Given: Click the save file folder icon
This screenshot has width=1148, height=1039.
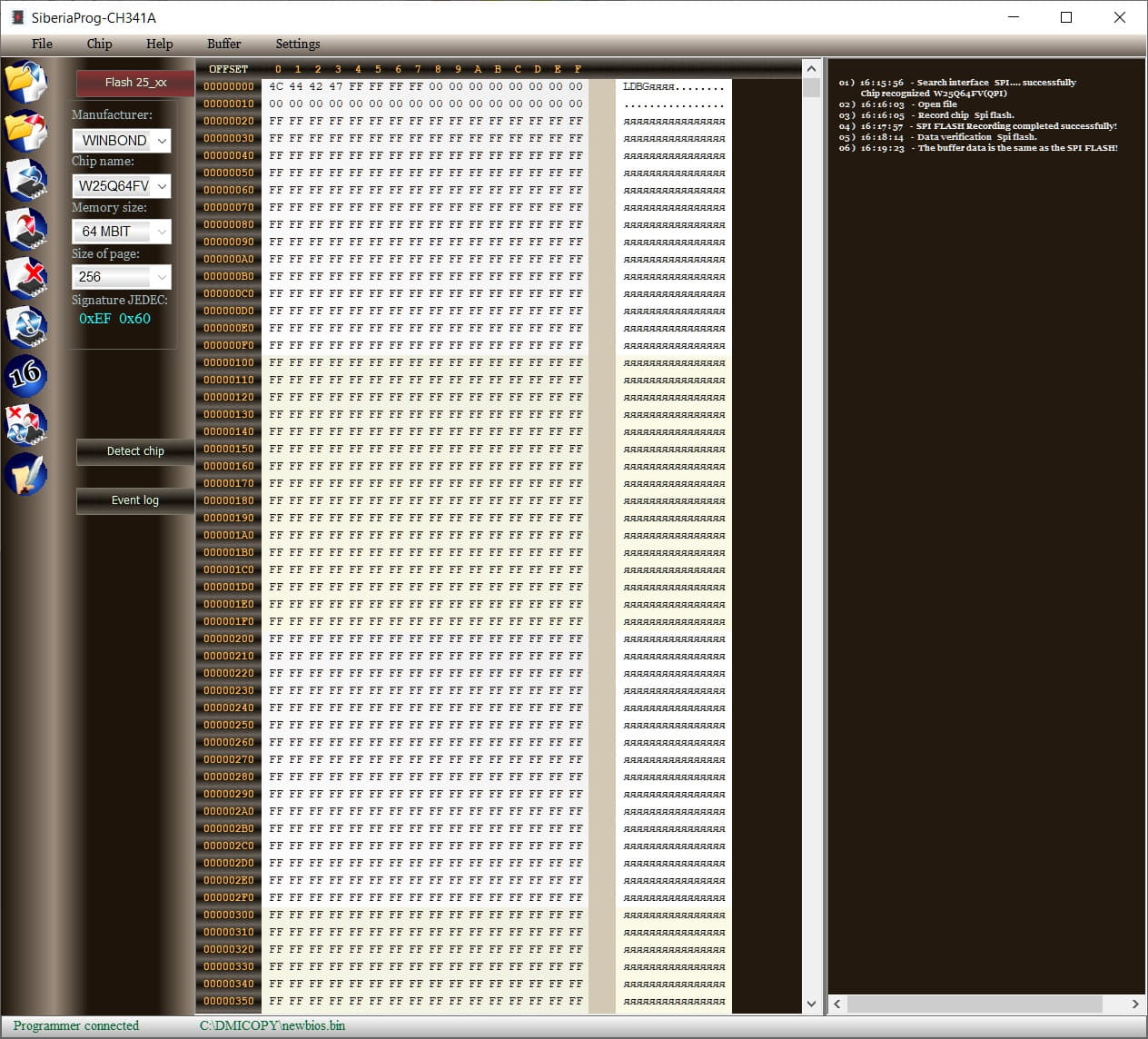Looking at the screenshot, I should [x=25, y=130].
